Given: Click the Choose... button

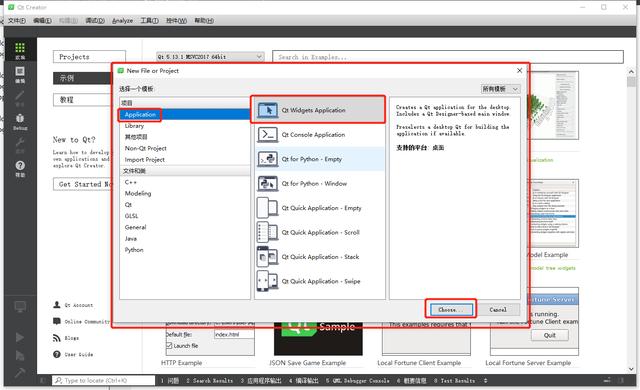Looking at the screenshot, I should tap(450, 310).
